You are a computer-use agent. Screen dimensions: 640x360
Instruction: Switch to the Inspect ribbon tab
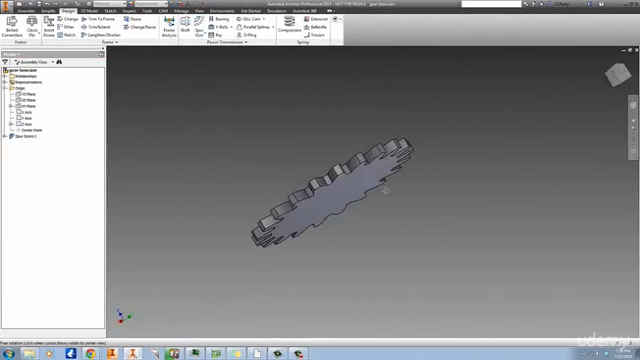[129, 11]
